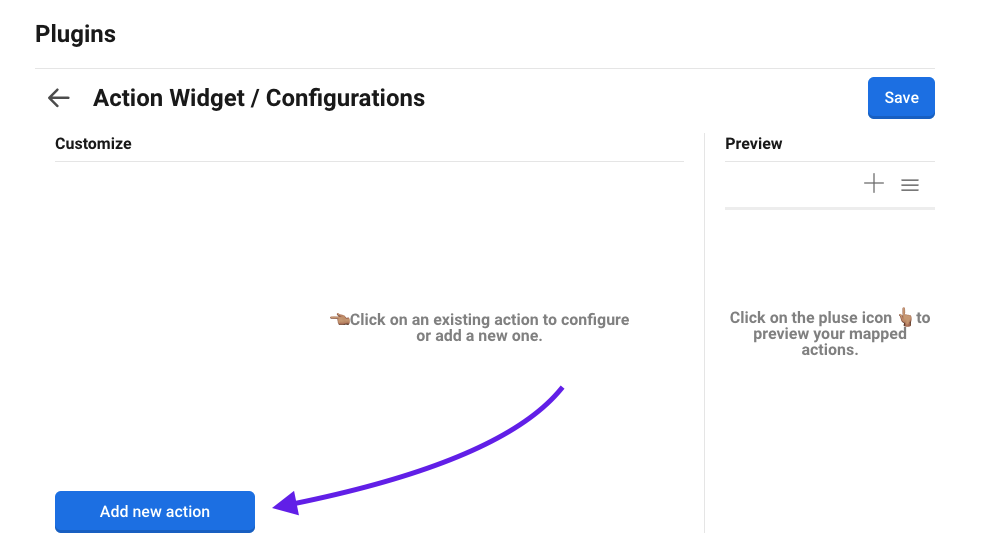Click the pointing-up hand emoji in Preview hint
996x553 pixels.
pos(905,317)
